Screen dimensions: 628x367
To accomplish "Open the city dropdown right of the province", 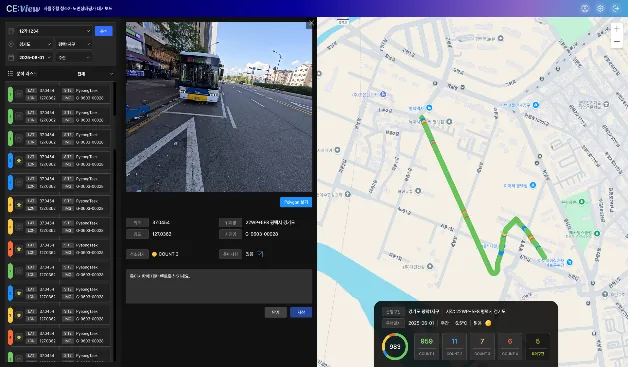I will (74, 44).
